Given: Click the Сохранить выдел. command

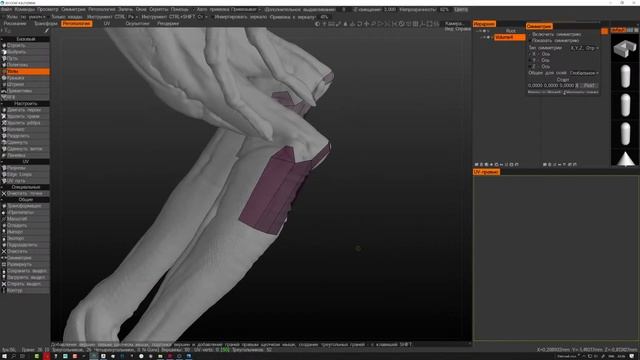Looking at the screenshot, I should coord(25,271).
